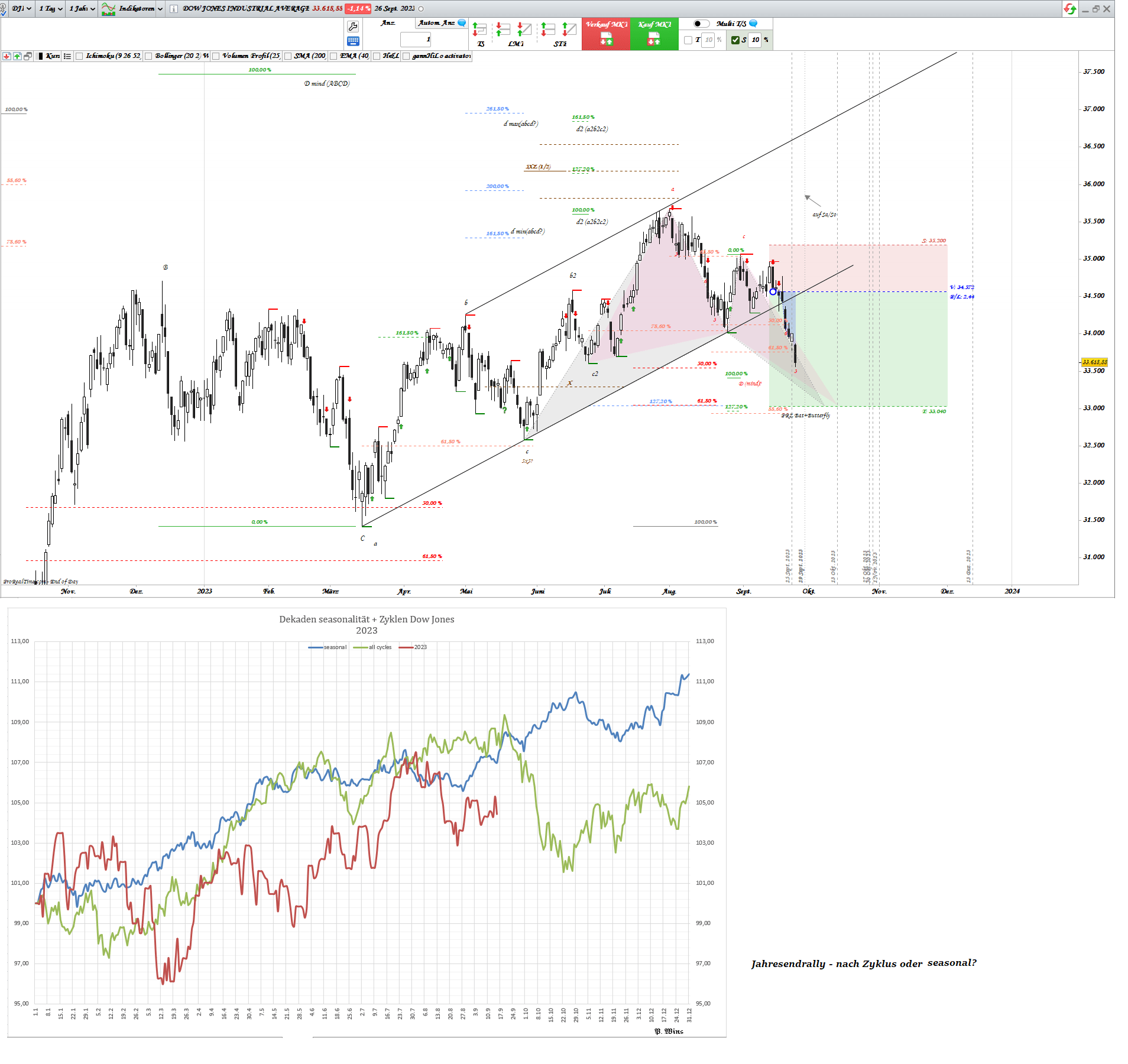Click the circle icon after the date
The width and height of the screenshot is (1128, 1064).
421,9
